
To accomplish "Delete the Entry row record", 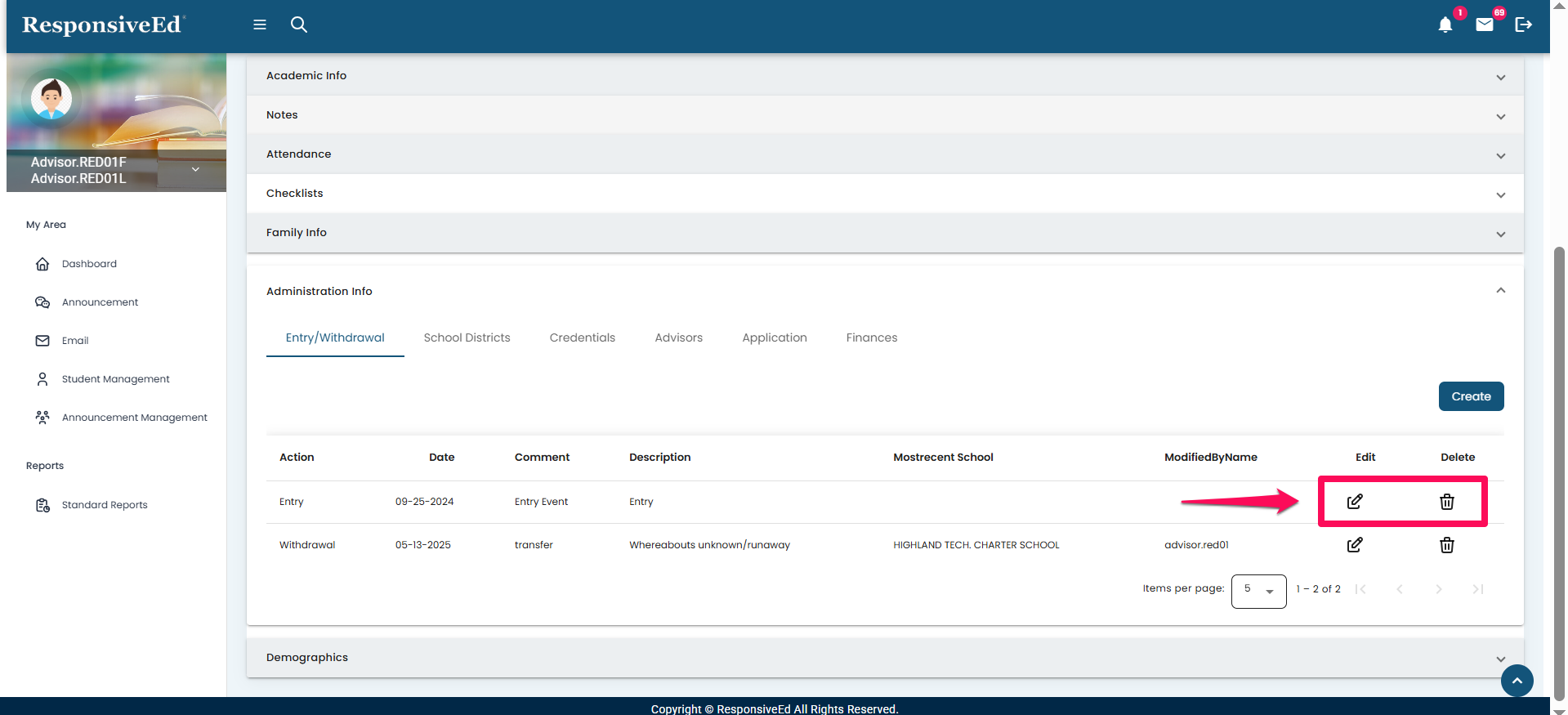I will pos(1447,502).
